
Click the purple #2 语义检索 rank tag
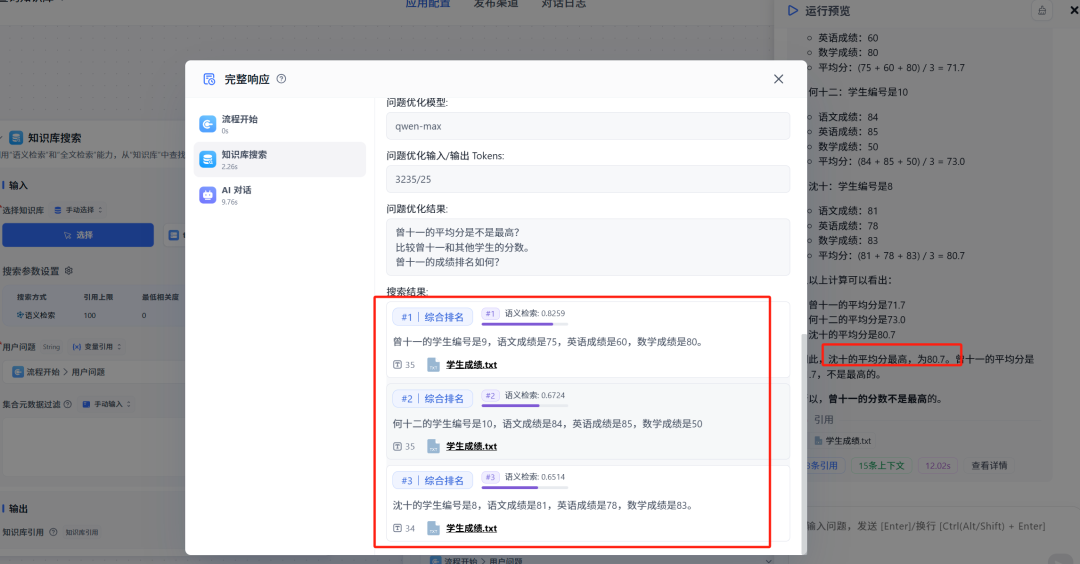pyautogui.click(x=490, y=395)
